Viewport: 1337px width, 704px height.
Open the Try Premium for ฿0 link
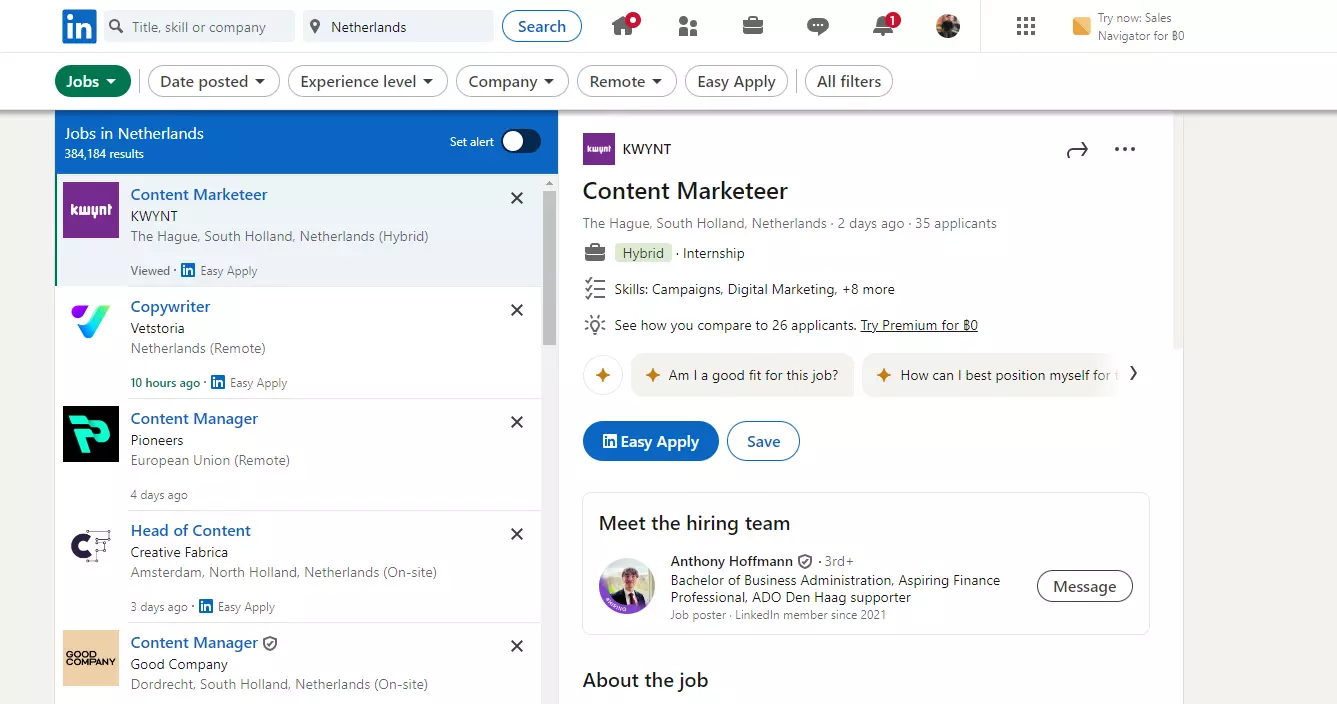tap(919, 325)
